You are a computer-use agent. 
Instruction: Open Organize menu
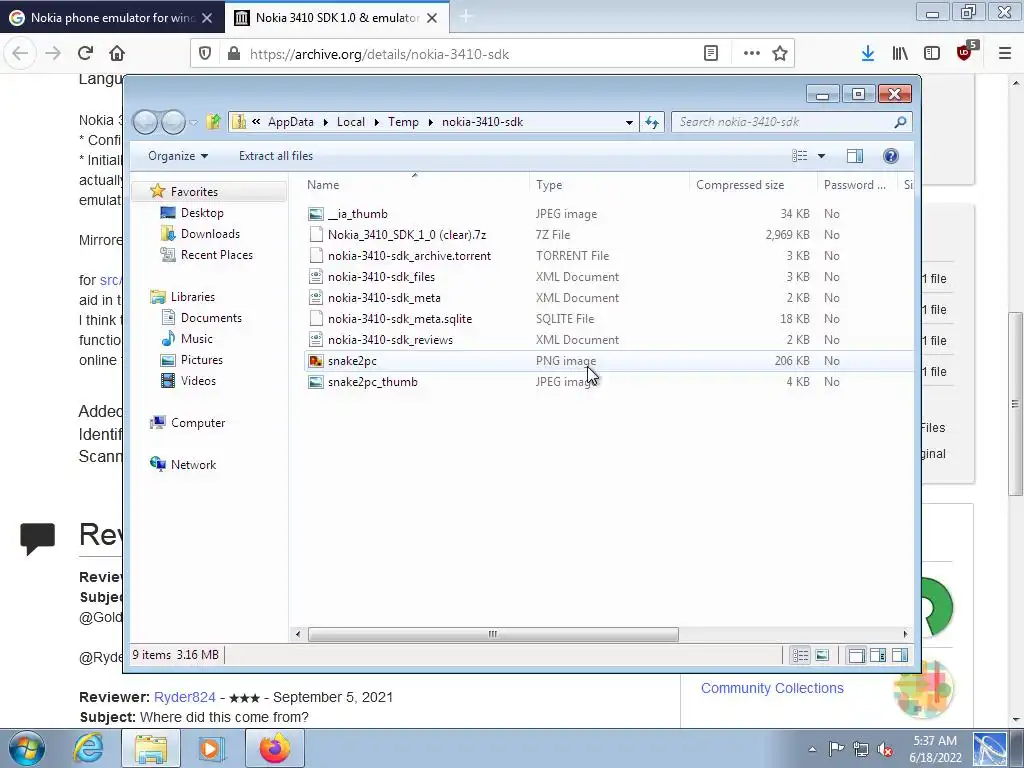pyautogui.click(x=178, y=155)
